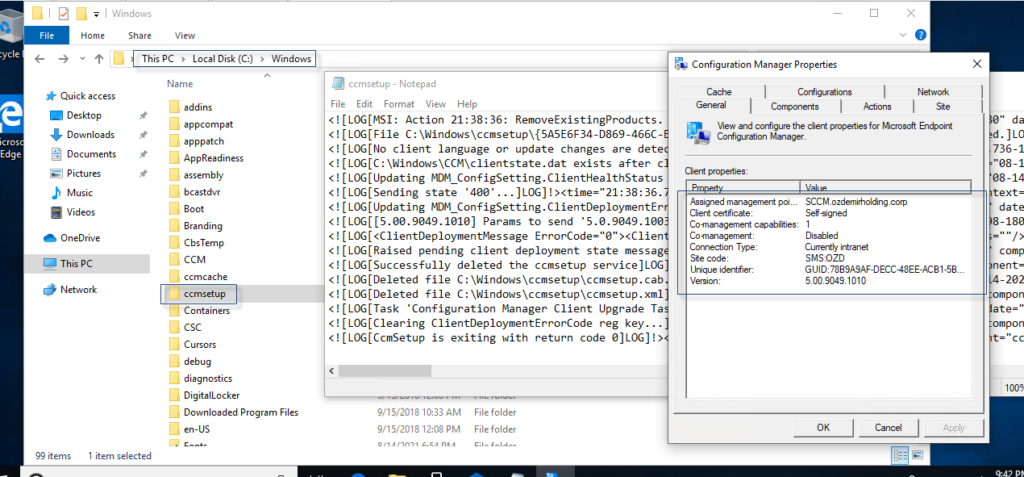
Task: Switch to the Cache tab
Action: click(x=719, y=92)
